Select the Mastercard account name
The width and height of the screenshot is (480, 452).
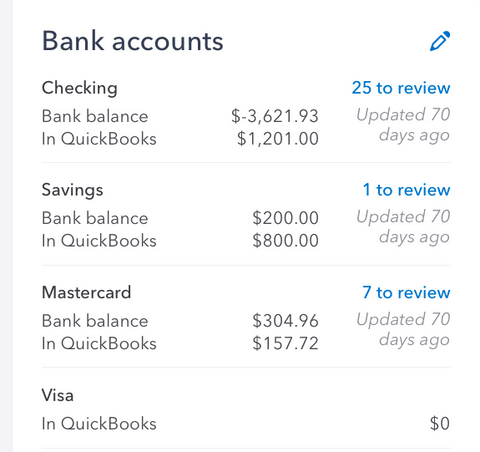[86, 293]
